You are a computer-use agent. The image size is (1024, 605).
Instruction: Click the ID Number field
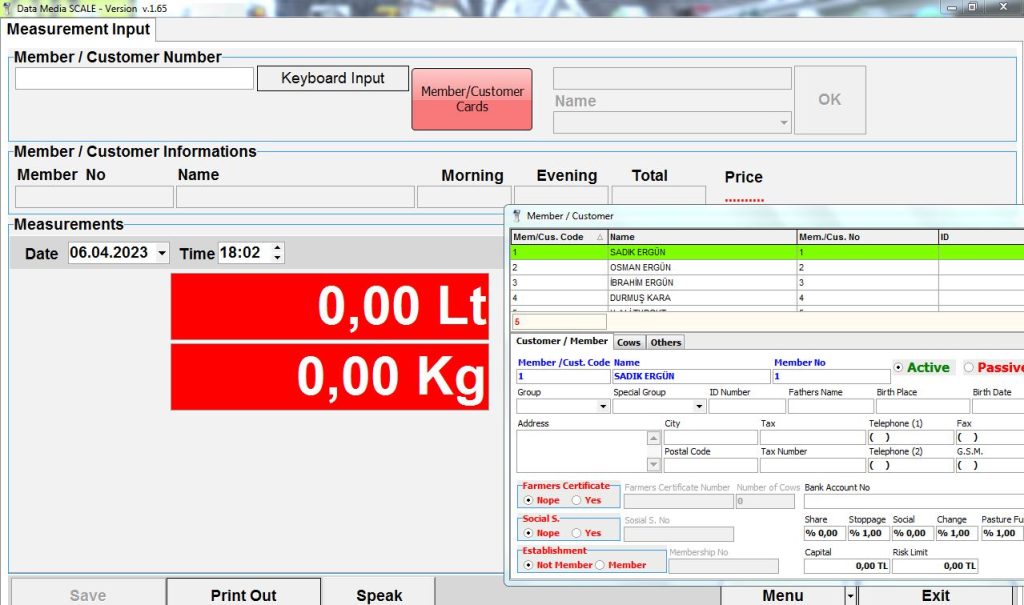pos(747,406)
